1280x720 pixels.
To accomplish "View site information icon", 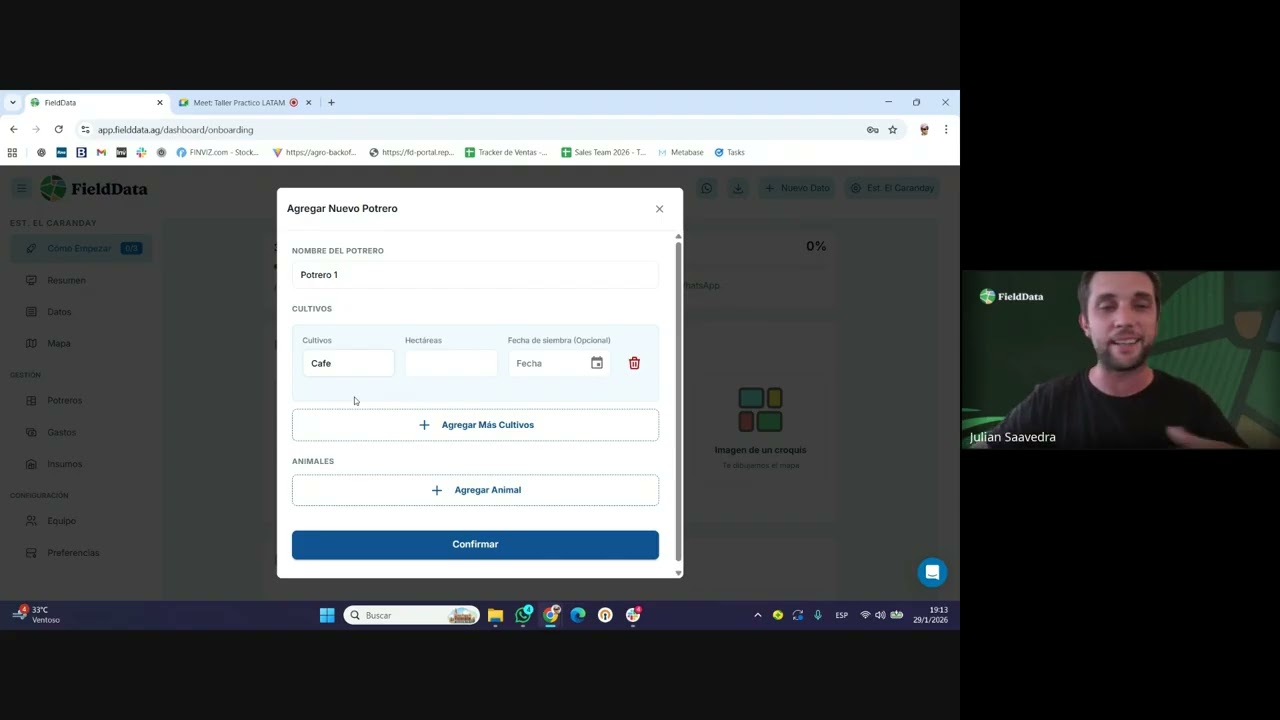I will coord(85,129).
